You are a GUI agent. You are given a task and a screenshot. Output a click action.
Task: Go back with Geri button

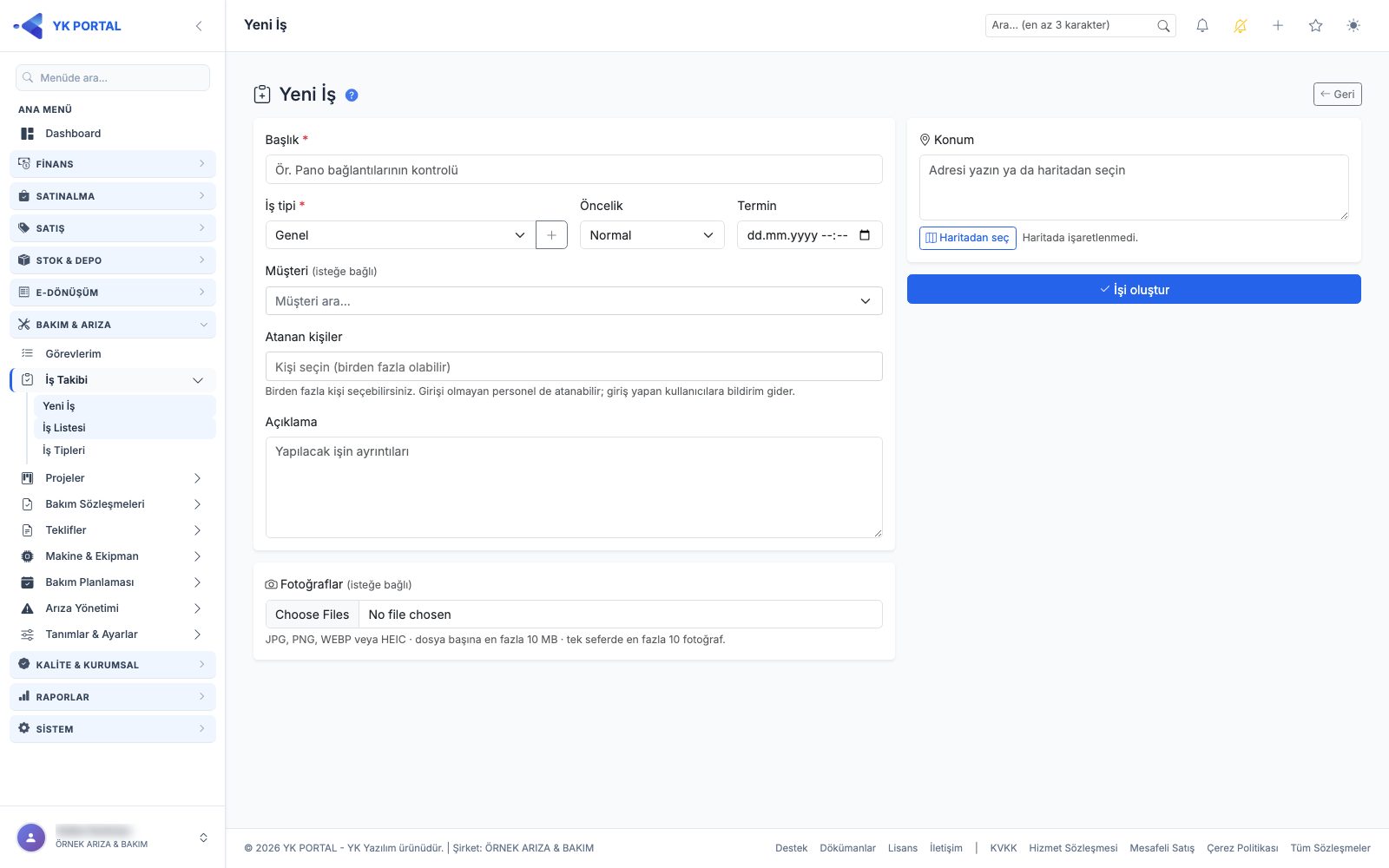pyautogui.click(x=1337, y=94)
